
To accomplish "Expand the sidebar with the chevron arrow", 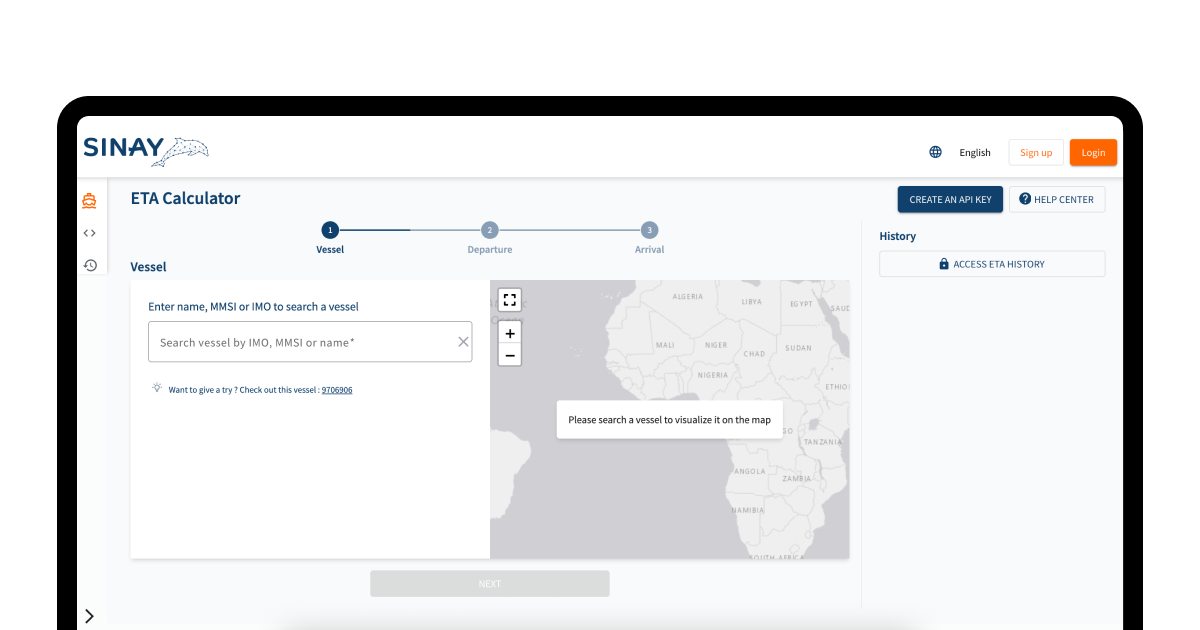I will [89, 616].
